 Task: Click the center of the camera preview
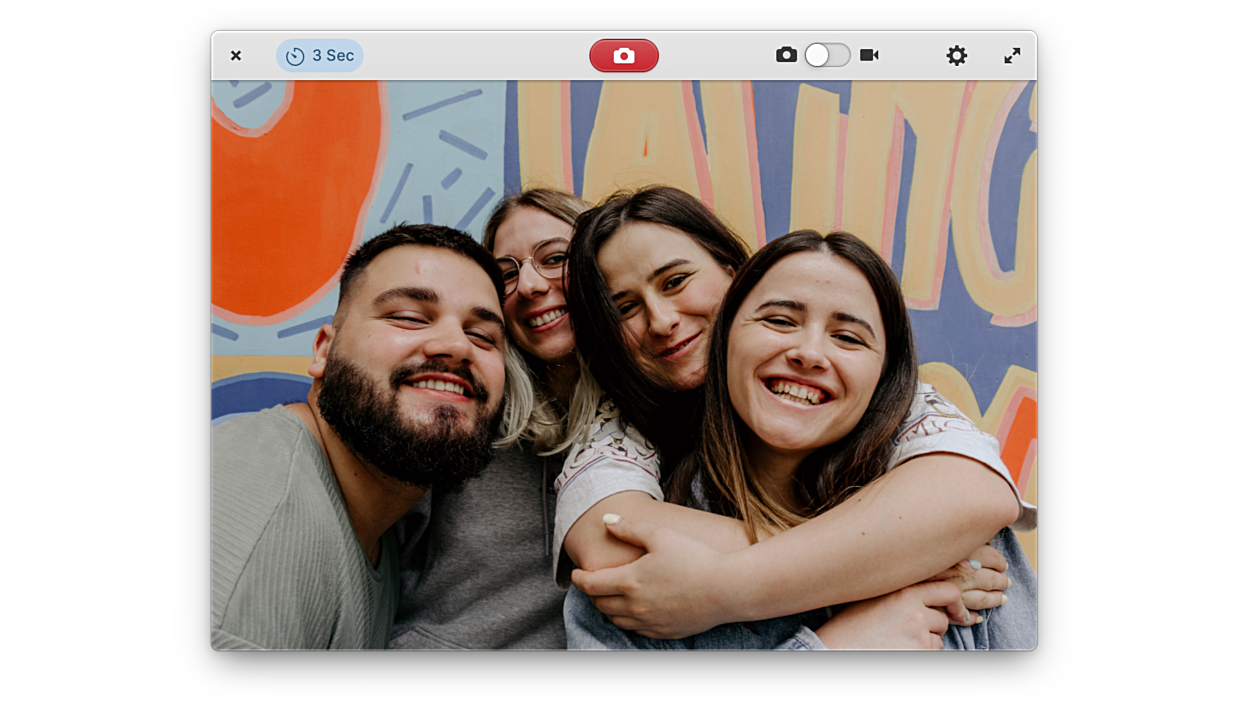624,365
